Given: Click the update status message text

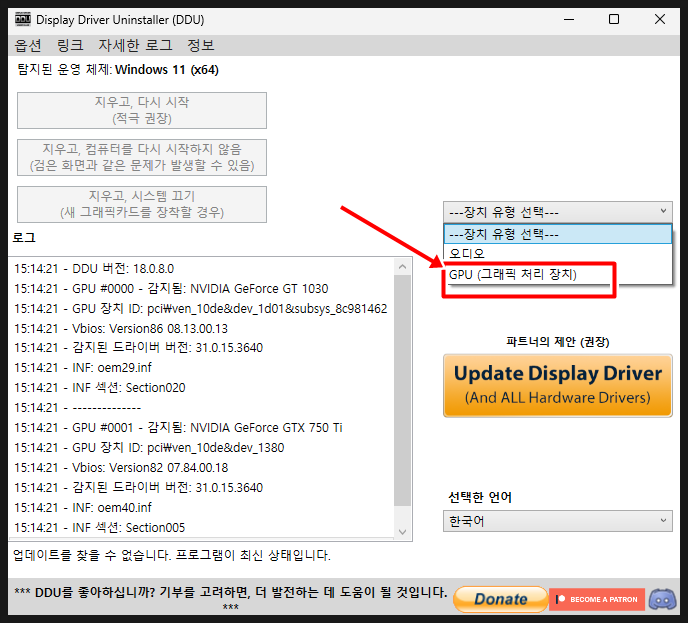Looking at the screenshot, I should 172,555.
